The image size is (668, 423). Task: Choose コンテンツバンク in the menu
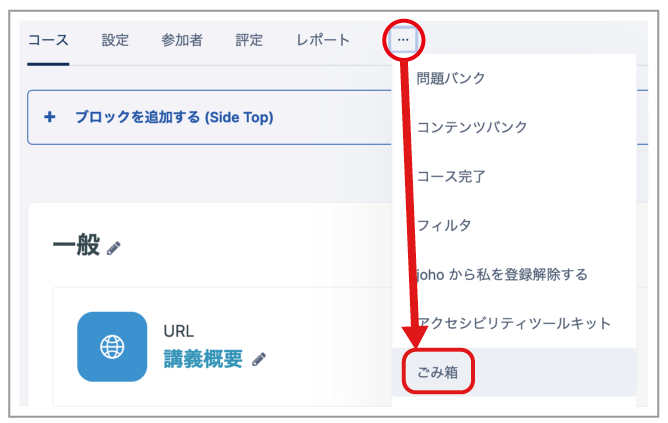(x=514, y=127)
